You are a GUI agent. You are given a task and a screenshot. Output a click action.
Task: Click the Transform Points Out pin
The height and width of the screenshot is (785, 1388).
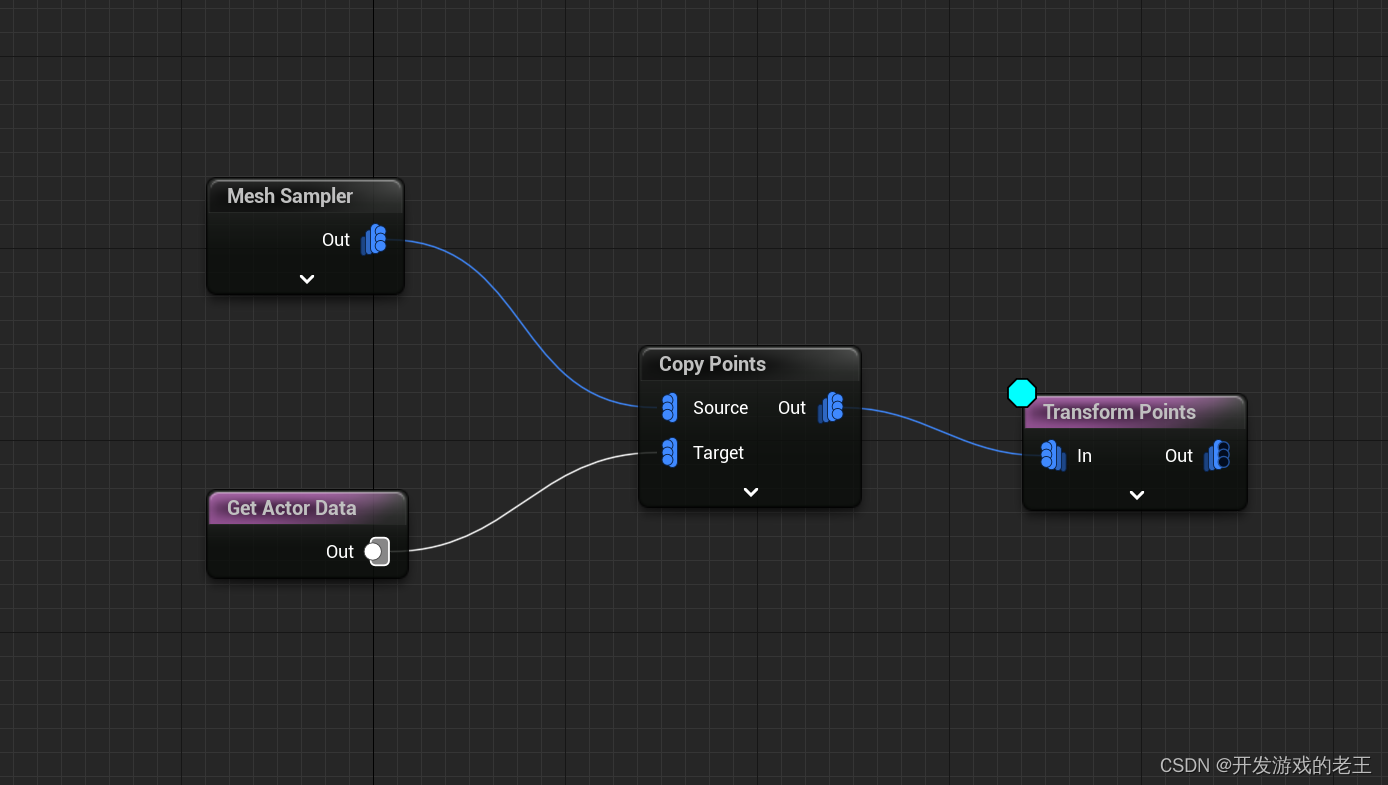(x=1217, y=456)
